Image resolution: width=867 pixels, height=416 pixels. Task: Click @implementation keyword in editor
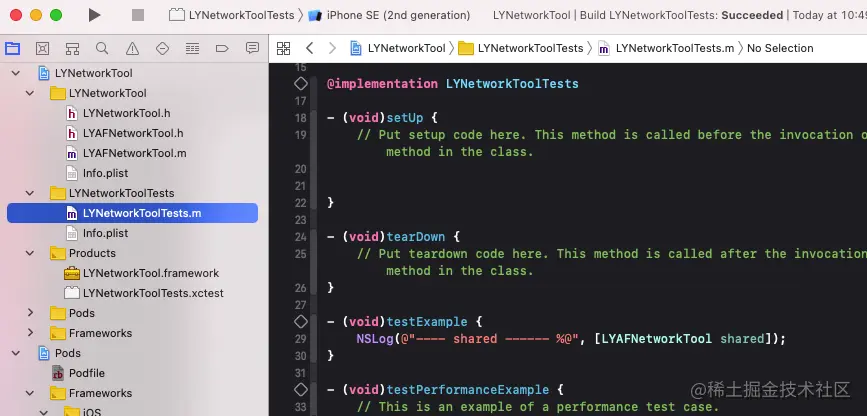383,84
